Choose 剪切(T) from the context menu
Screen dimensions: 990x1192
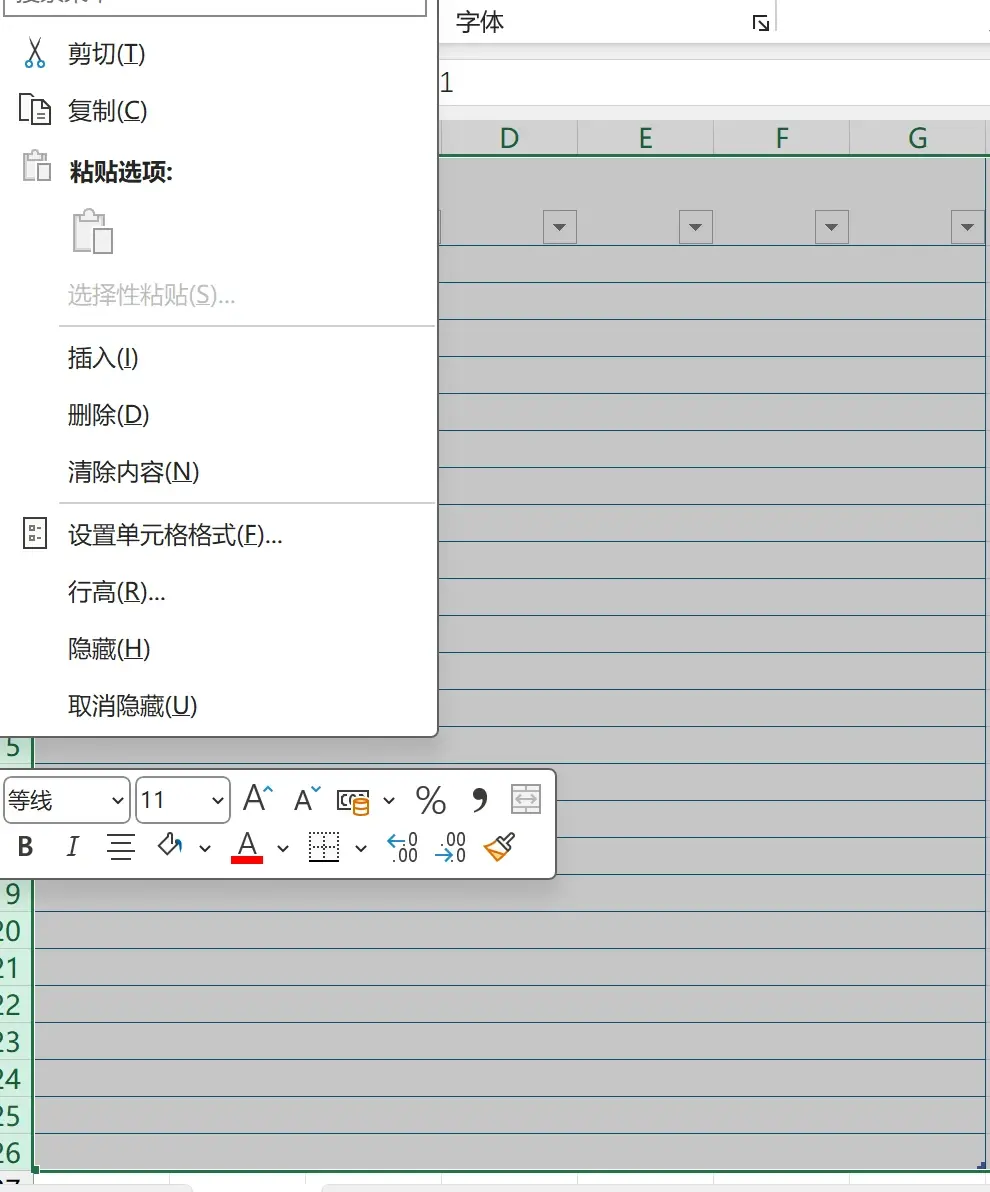tap(106, 54)
